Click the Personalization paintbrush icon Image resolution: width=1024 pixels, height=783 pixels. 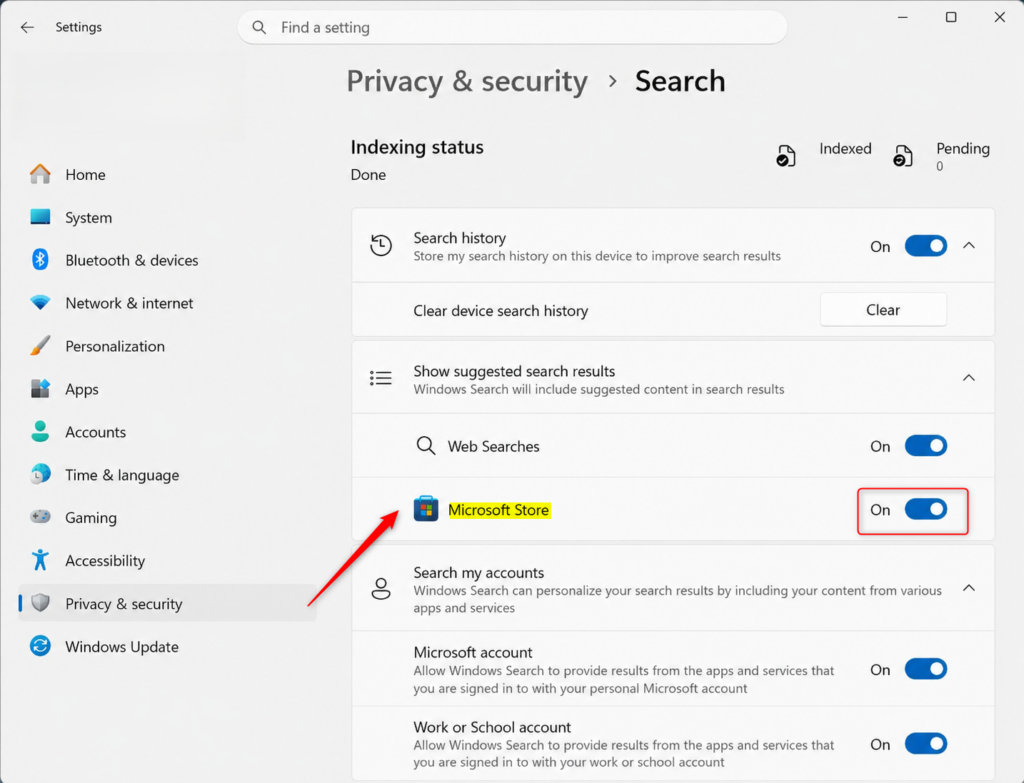(x=40, y=345)
